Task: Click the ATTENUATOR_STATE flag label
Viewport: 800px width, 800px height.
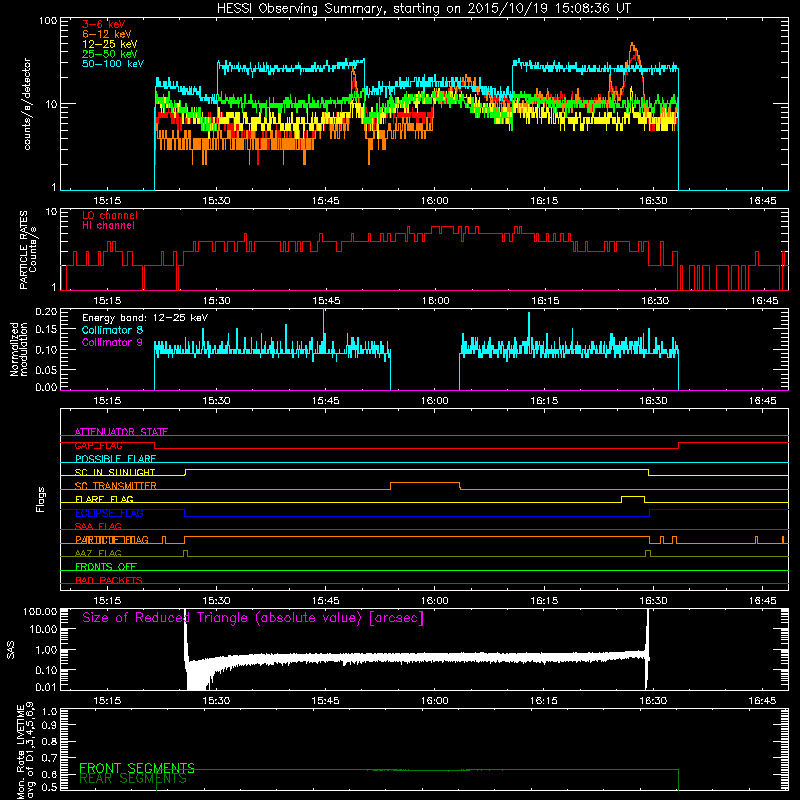Action: [121, 432]
